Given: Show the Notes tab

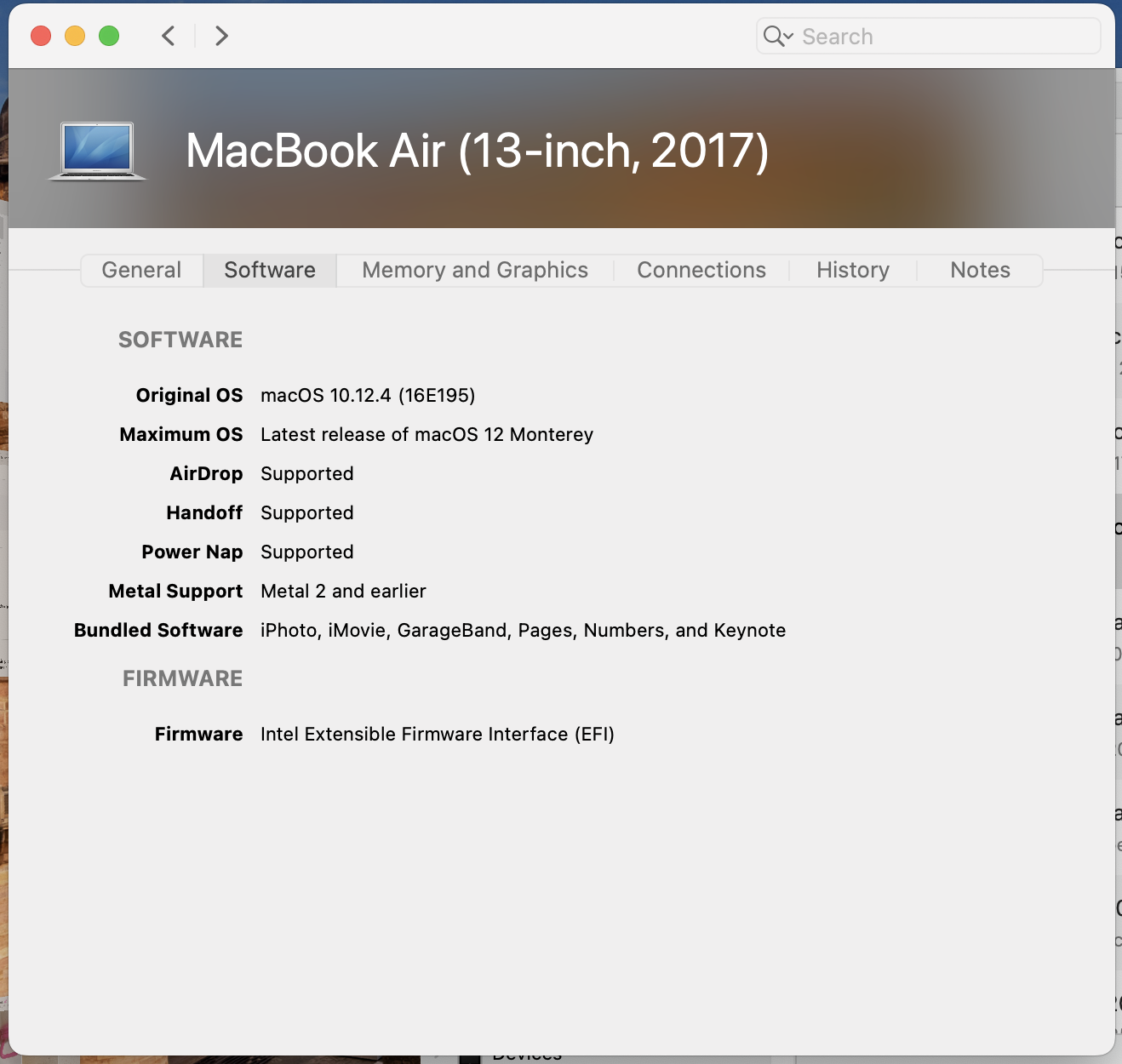Looking at the screenshot, I should tap(980, 270).
